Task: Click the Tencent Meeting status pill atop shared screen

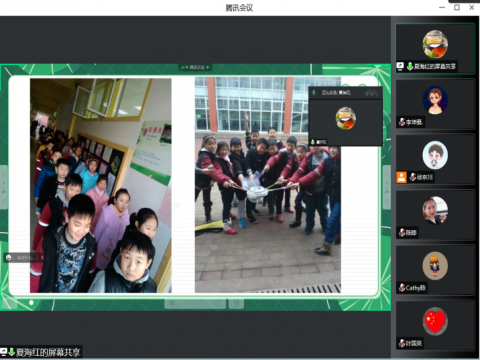Action: [195, 67]
